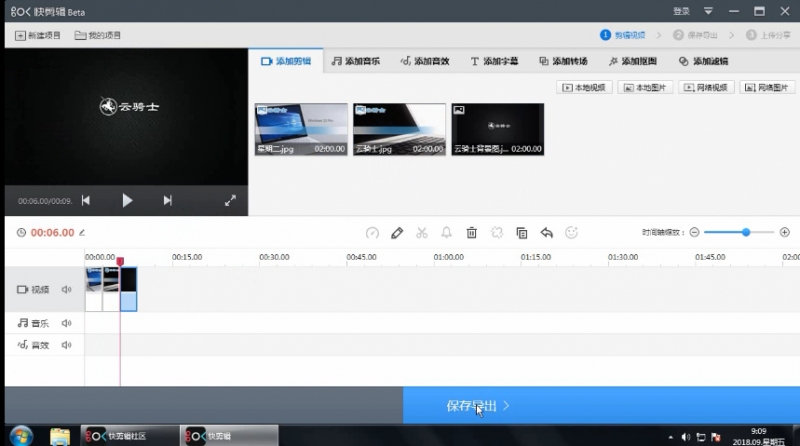
Task: Select 云骑士.jpg media thumbnail
Action: click(399, 130)
